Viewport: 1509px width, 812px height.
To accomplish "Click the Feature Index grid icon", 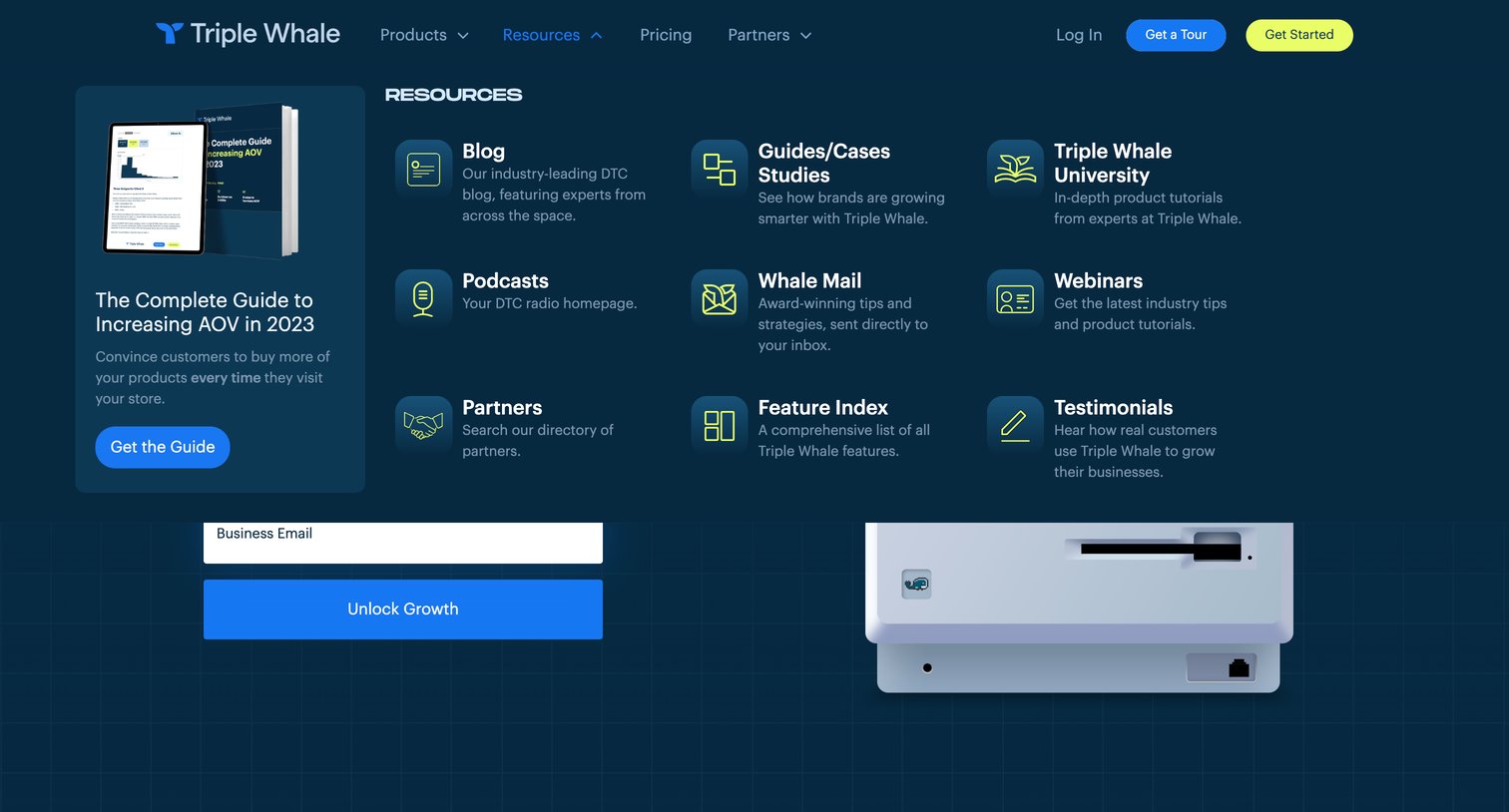I will pyautogui.click(x=720, y=425).
